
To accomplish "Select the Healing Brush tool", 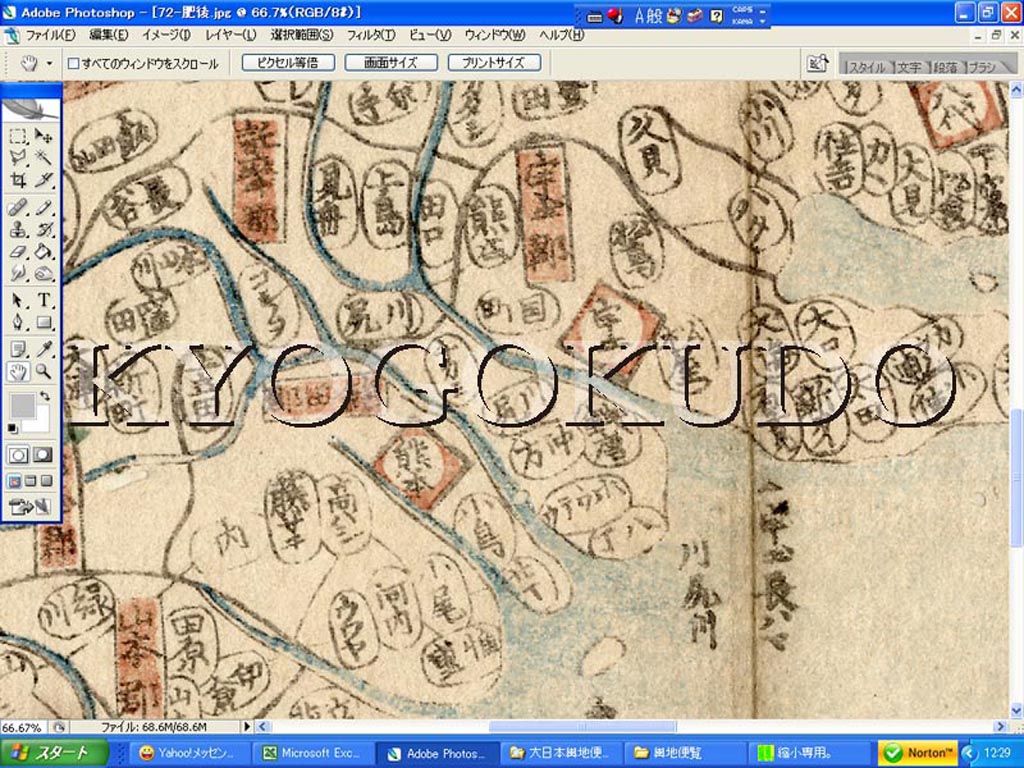I will pyautogui.click(x=18, y=208).
